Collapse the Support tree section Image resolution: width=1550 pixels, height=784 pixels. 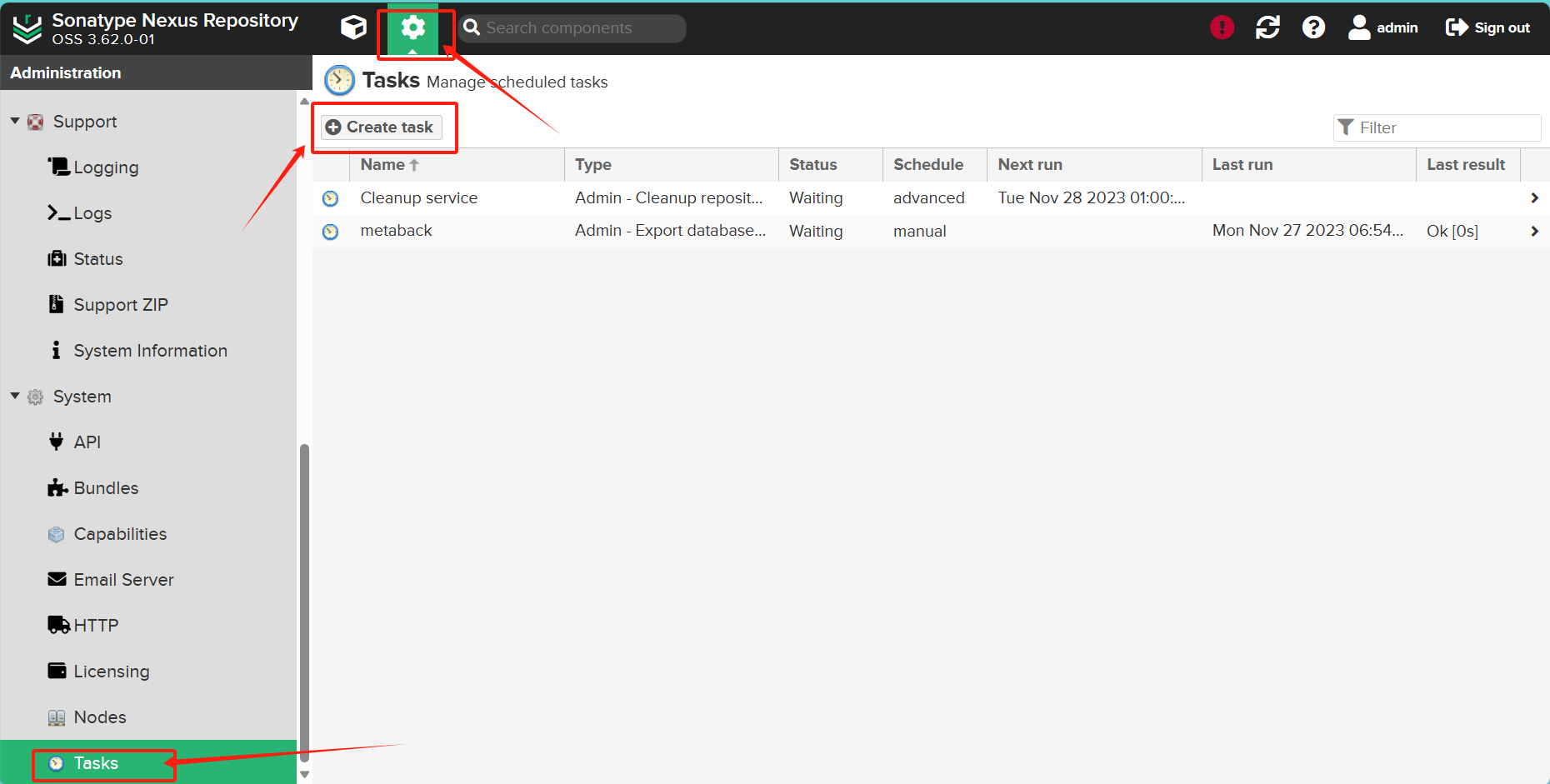(x=15, y=121)
